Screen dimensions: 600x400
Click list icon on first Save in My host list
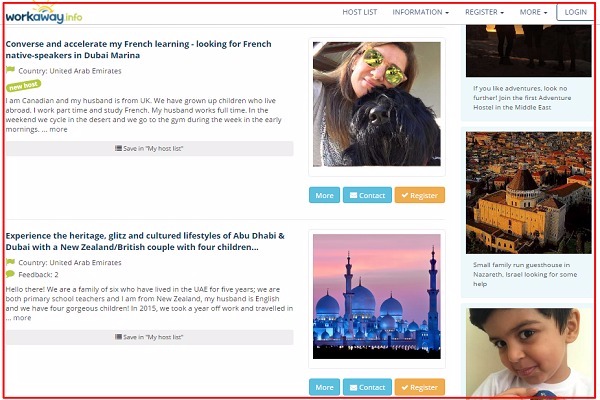119,148
